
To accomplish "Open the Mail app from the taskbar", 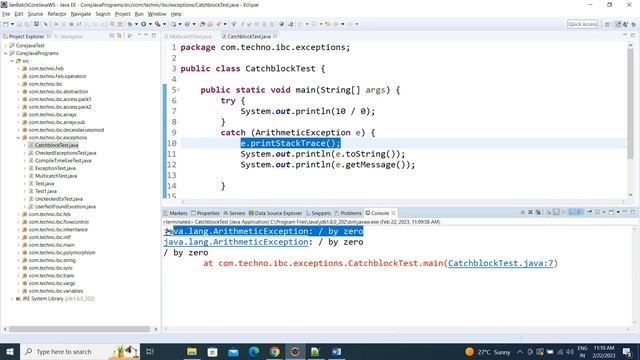I will 233,351.
